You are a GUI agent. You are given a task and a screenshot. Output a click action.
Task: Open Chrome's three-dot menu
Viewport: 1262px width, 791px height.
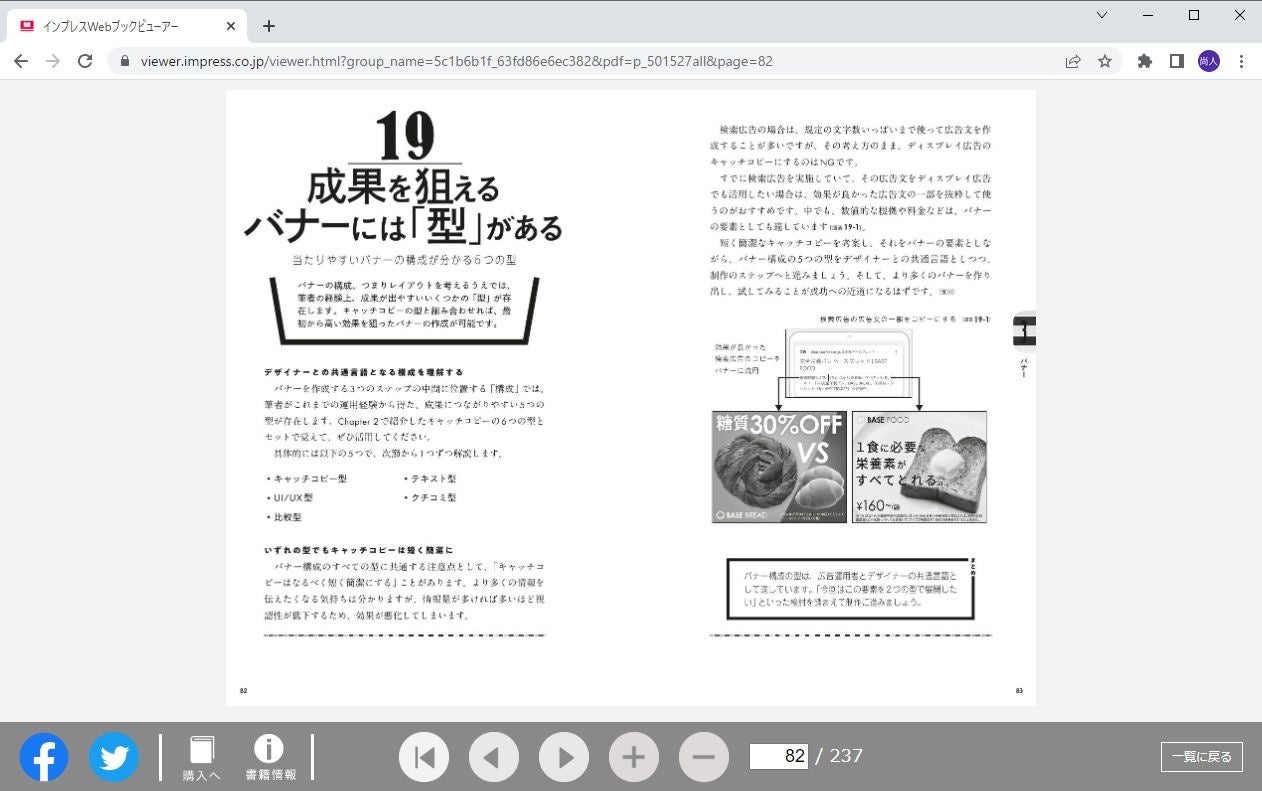[x=1241, y=61]
